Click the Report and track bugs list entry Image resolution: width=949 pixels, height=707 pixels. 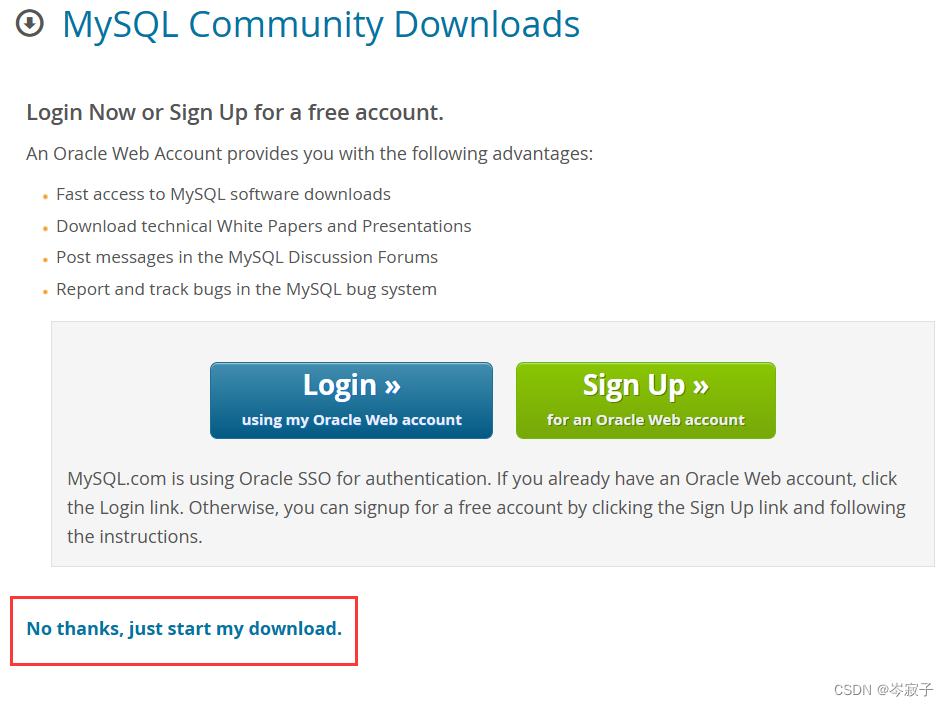247,289
